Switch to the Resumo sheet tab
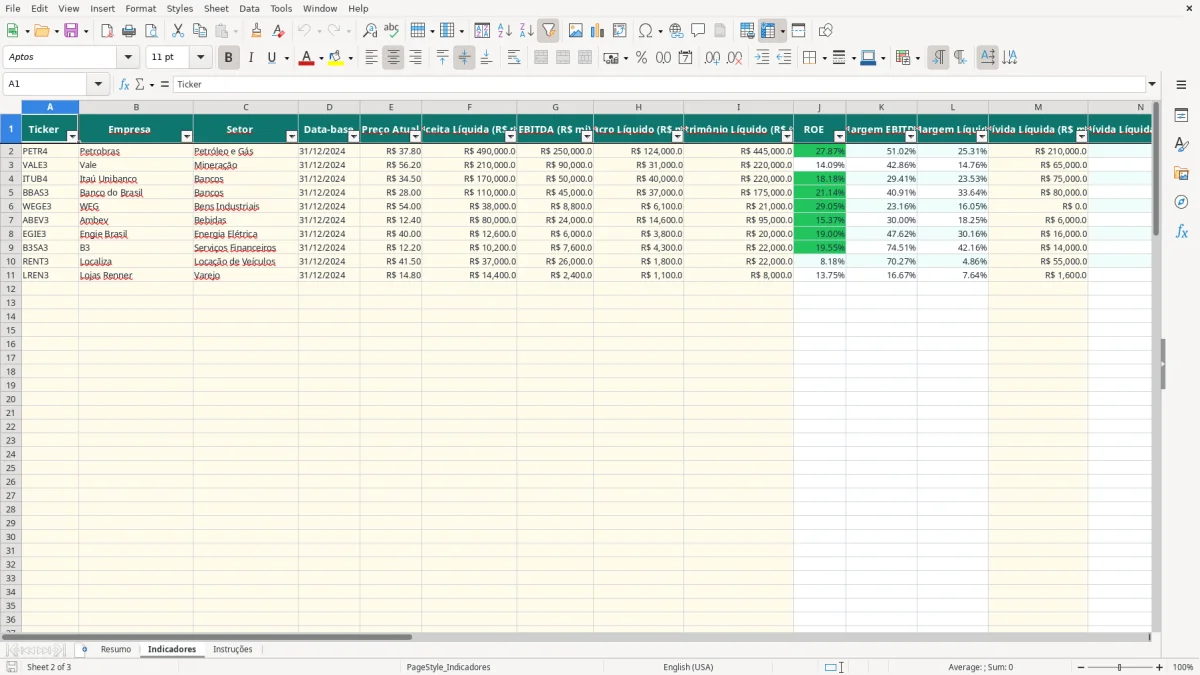Screen dimensions: 1200x675 click(x=116, y=649)
